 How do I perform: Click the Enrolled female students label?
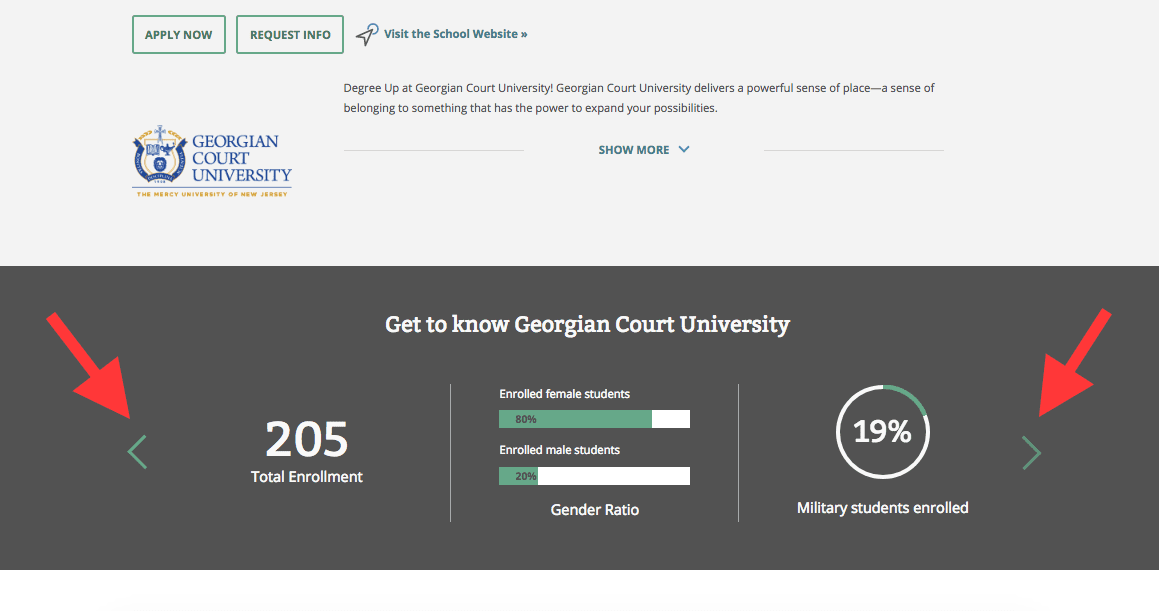point(565,394)
